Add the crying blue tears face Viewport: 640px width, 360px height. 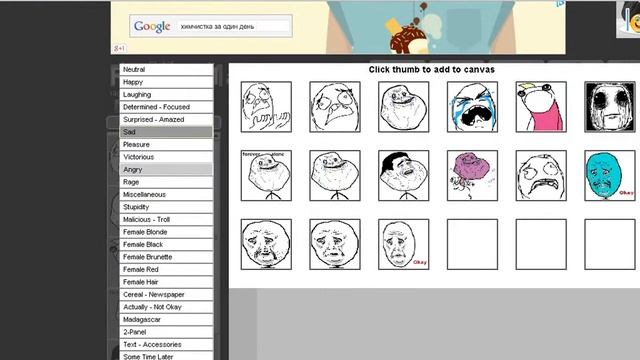pos(472,107)
